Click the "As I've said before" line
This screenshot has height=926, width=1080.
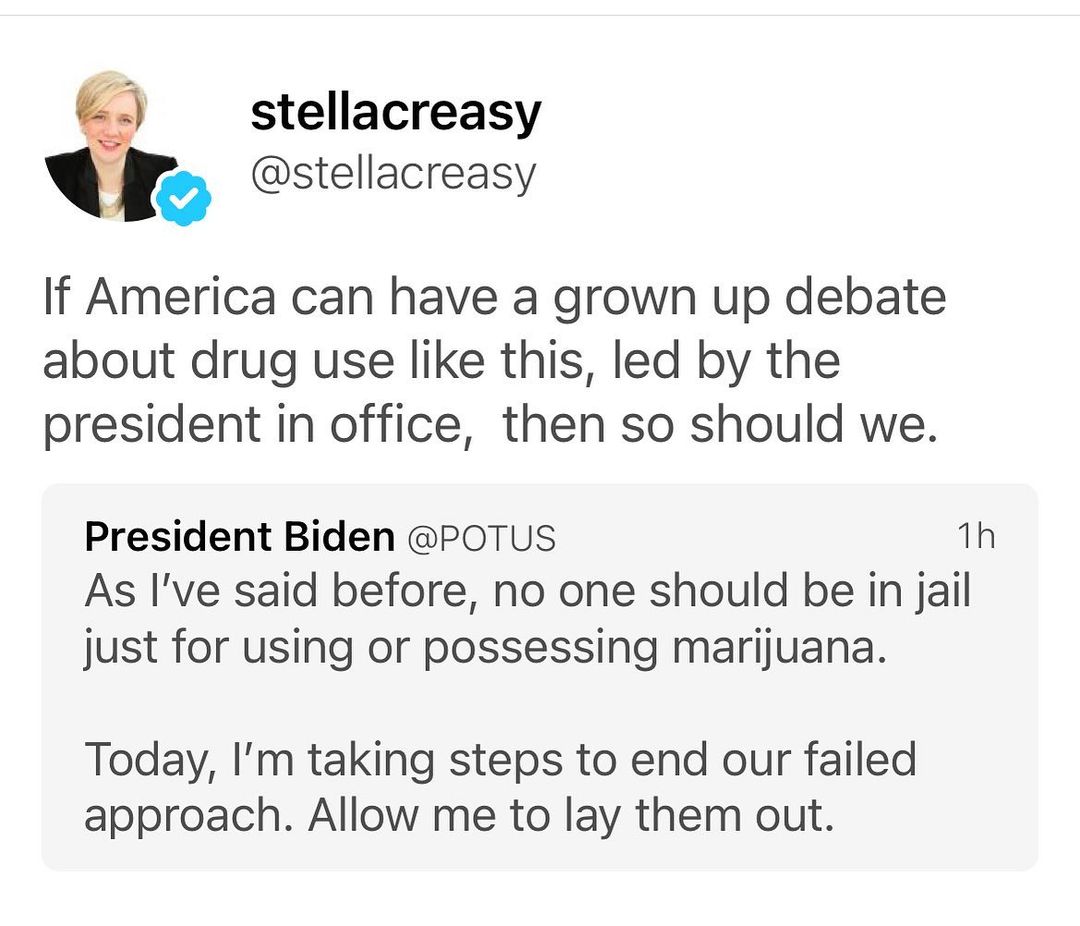click(x=527, y=591)
